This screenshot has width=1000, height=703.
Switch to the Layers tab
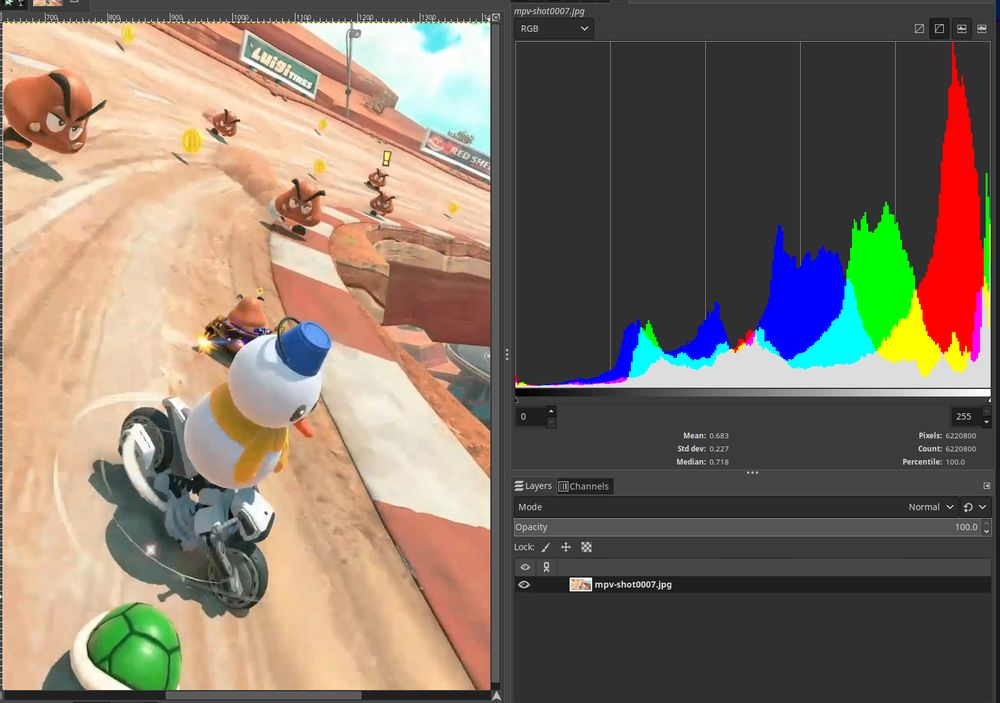click(x=533, y=486)
